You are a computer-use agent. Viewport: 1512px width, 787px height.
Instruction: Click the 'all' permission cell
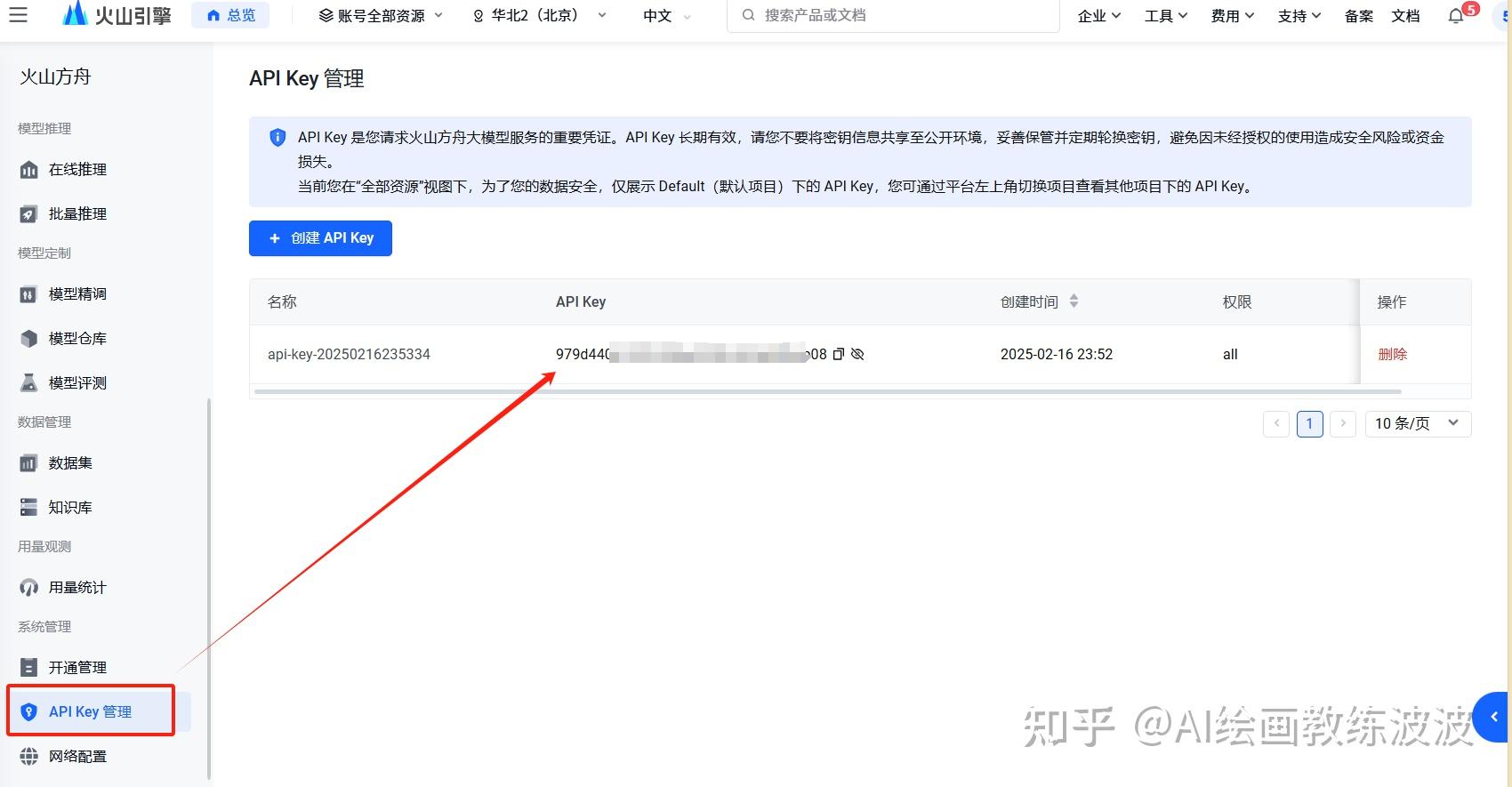[1230, 354]
